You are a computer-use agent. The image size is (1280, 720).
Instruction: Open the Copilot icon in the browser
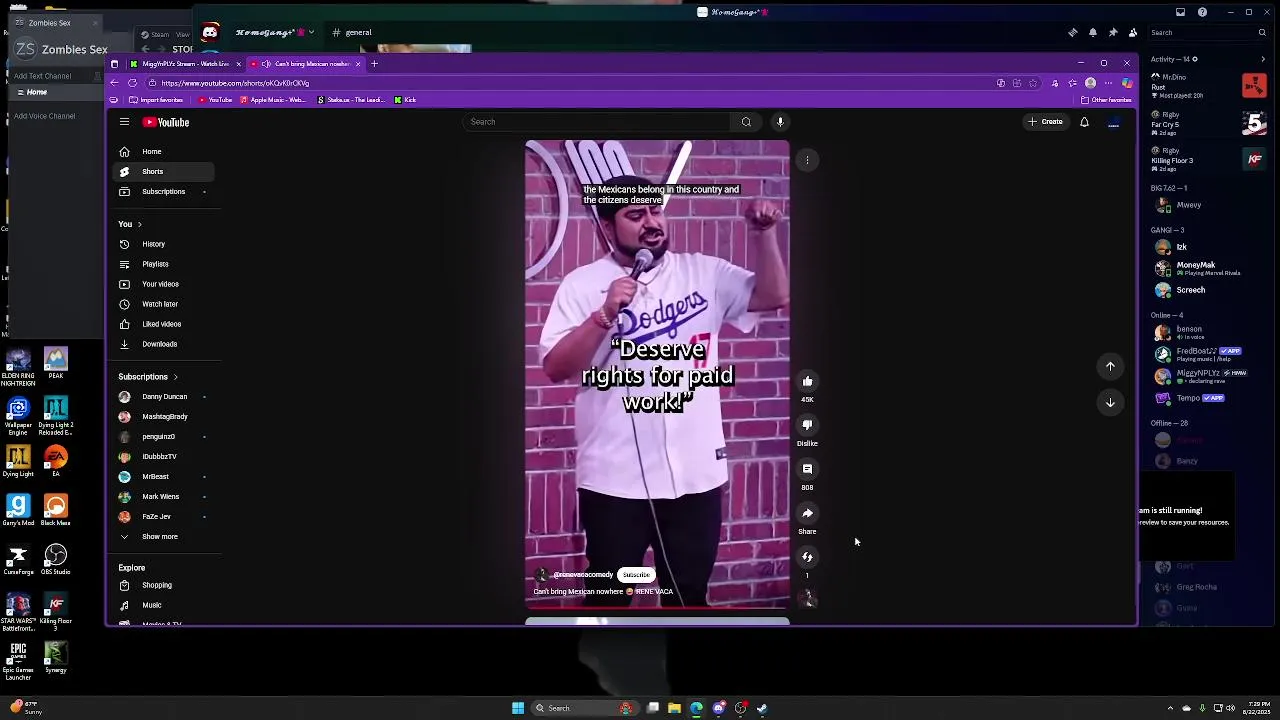(x=1127, y=83)
